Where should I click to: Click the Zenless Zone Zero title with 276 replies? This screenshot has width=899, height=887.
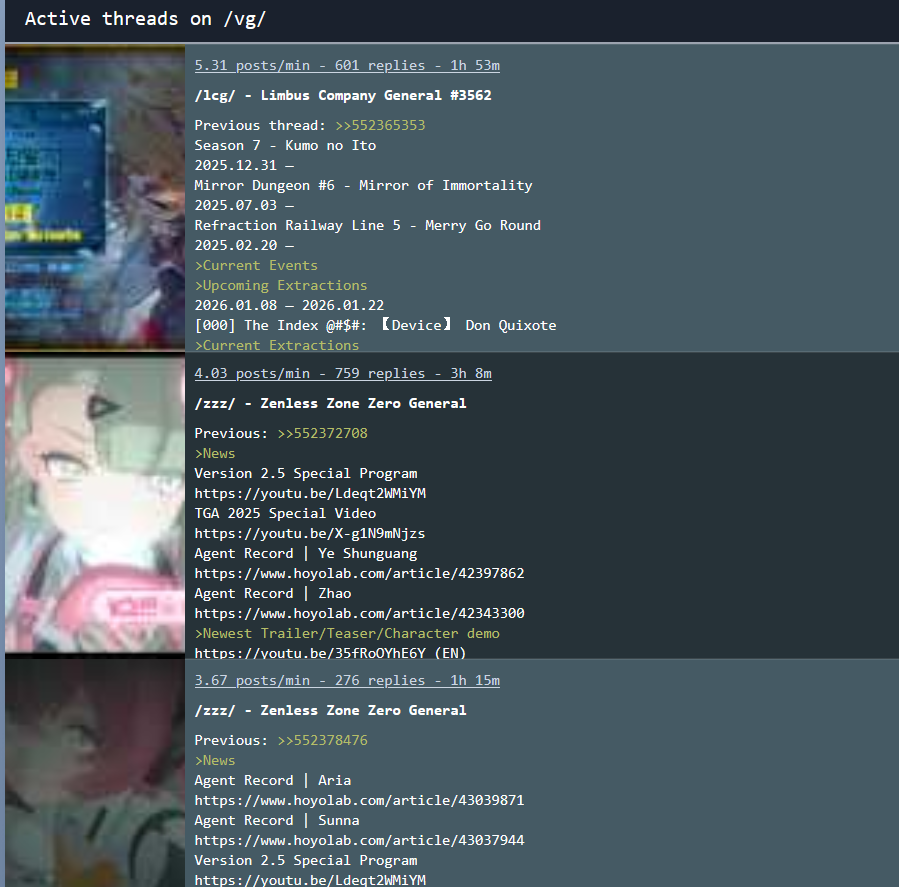click(x=330, y=710)
